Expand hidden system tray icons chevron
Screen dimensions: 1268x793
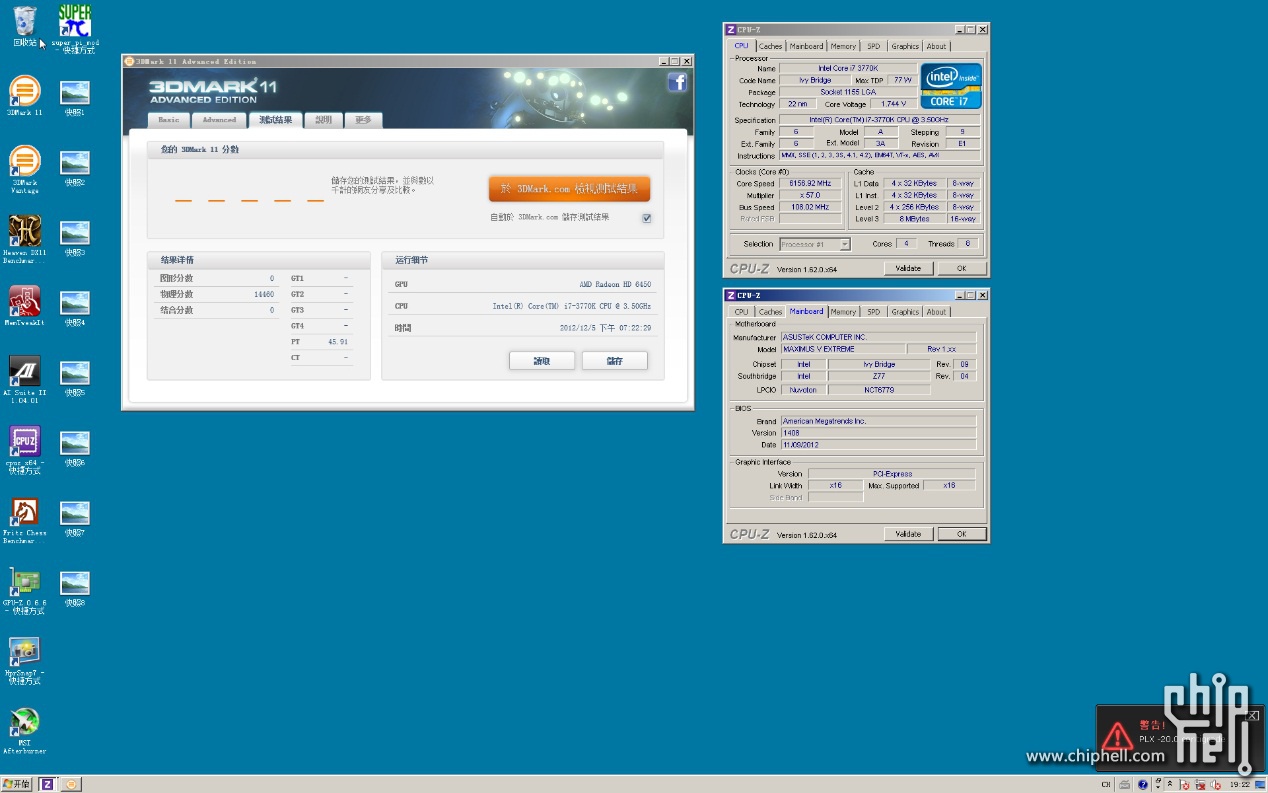click(1170, 784)
